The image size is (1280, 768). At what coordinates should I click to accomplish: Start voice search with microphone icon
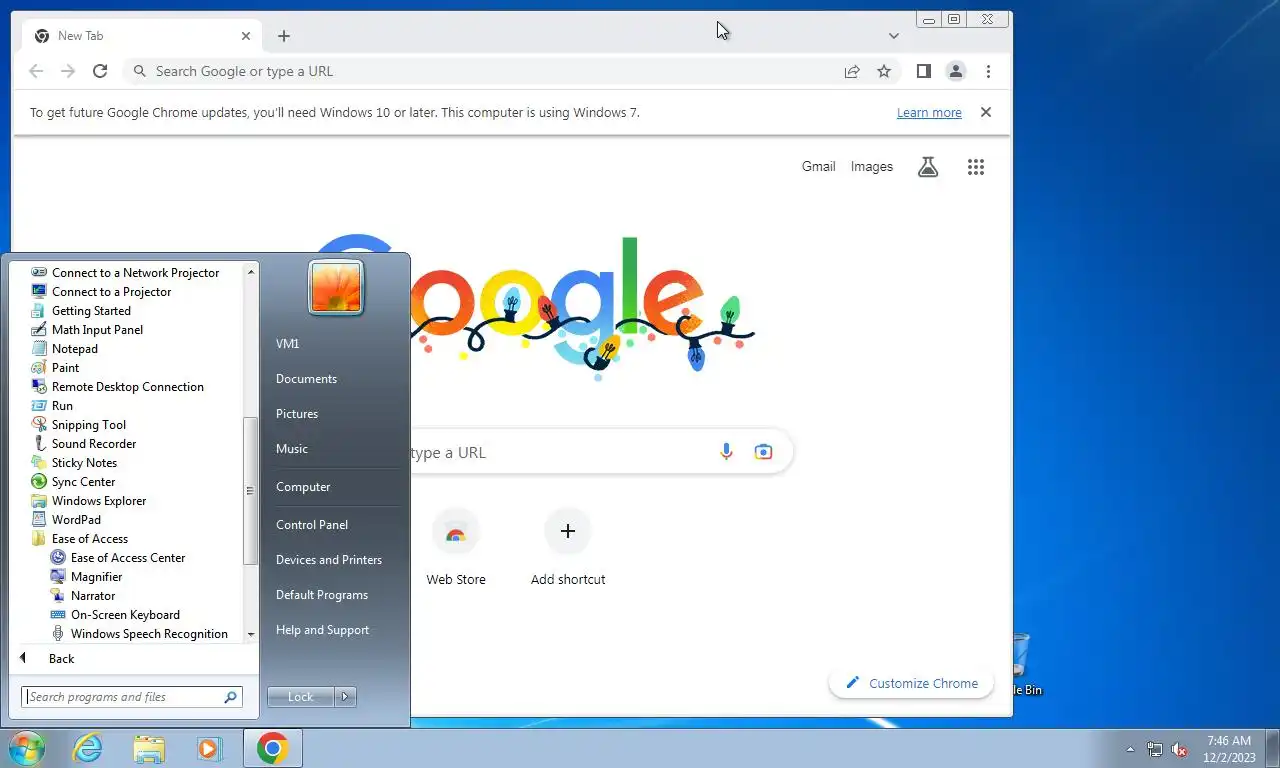(727, 452)
